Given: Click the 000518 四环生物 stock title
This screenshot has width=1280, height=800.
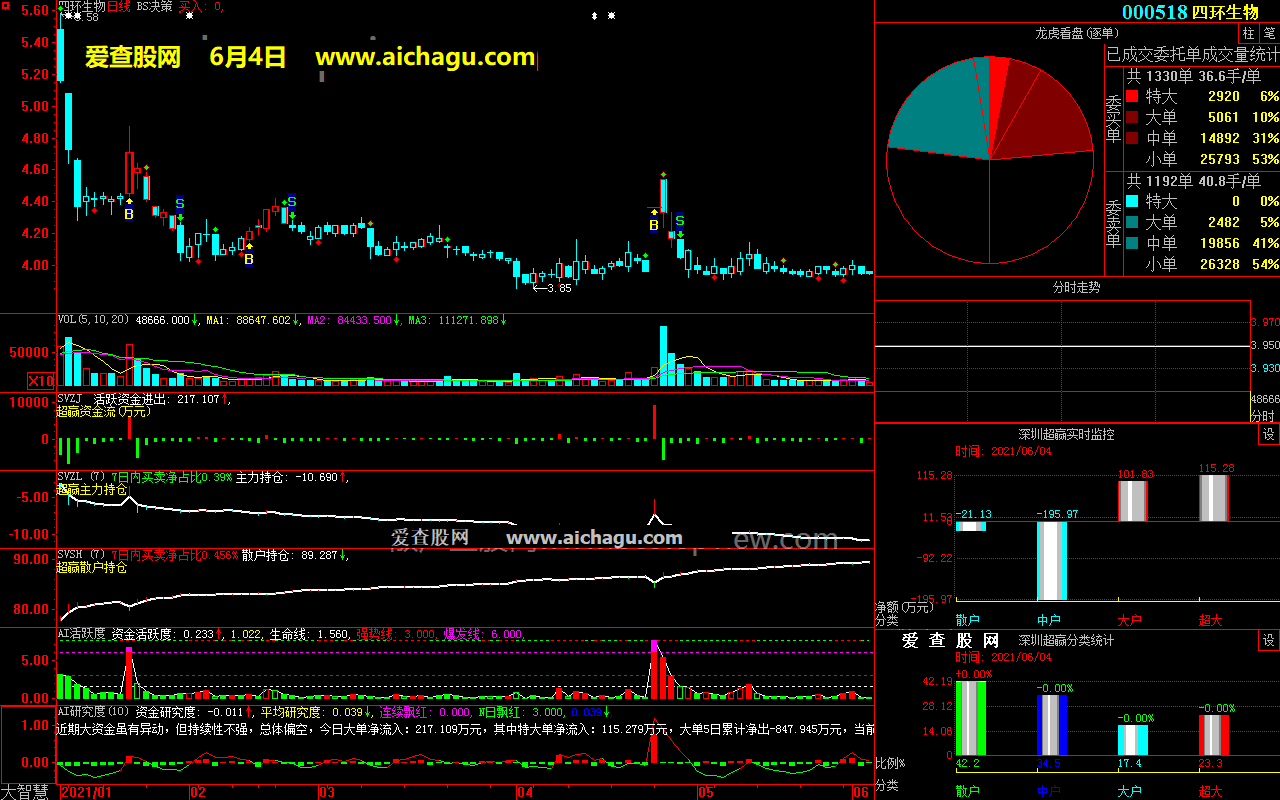Looking at the screenshot, I should coord(1190,12).
